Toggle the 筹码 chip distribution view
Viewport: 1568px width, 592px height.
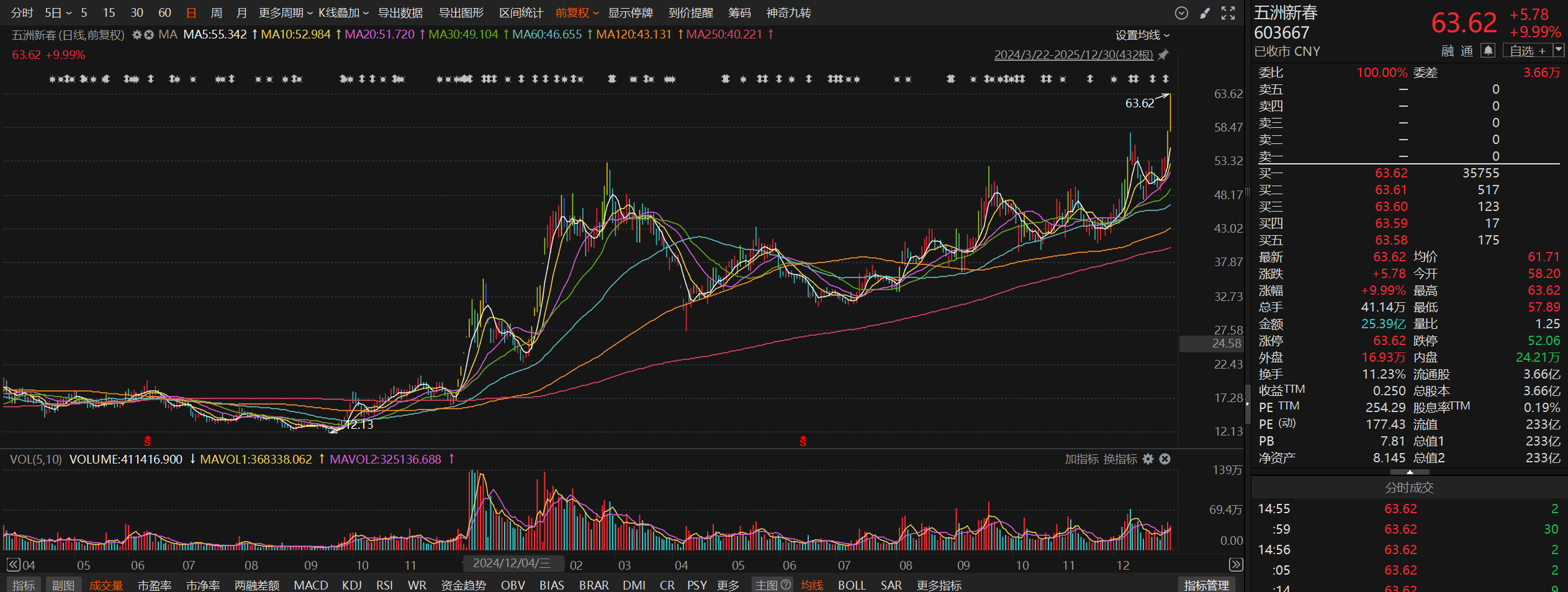[x=739, y=13]
